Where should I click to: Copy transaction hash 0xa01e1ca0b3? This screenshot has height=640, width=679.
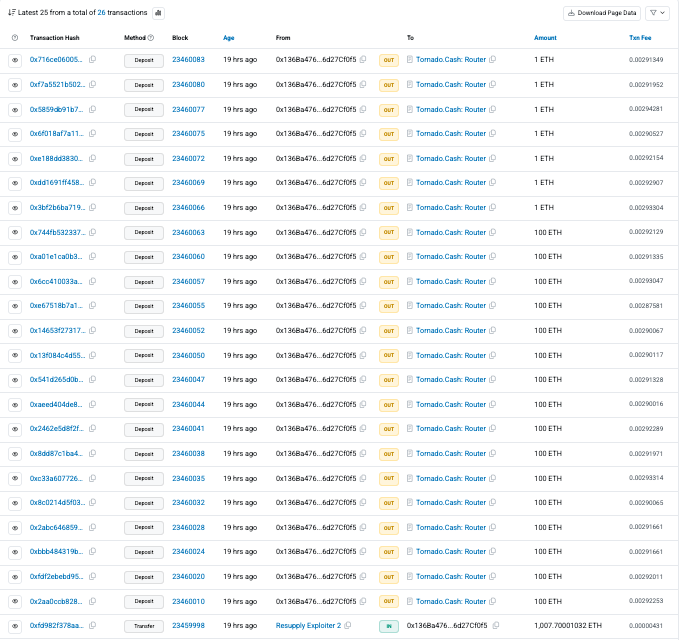point(92,256)
